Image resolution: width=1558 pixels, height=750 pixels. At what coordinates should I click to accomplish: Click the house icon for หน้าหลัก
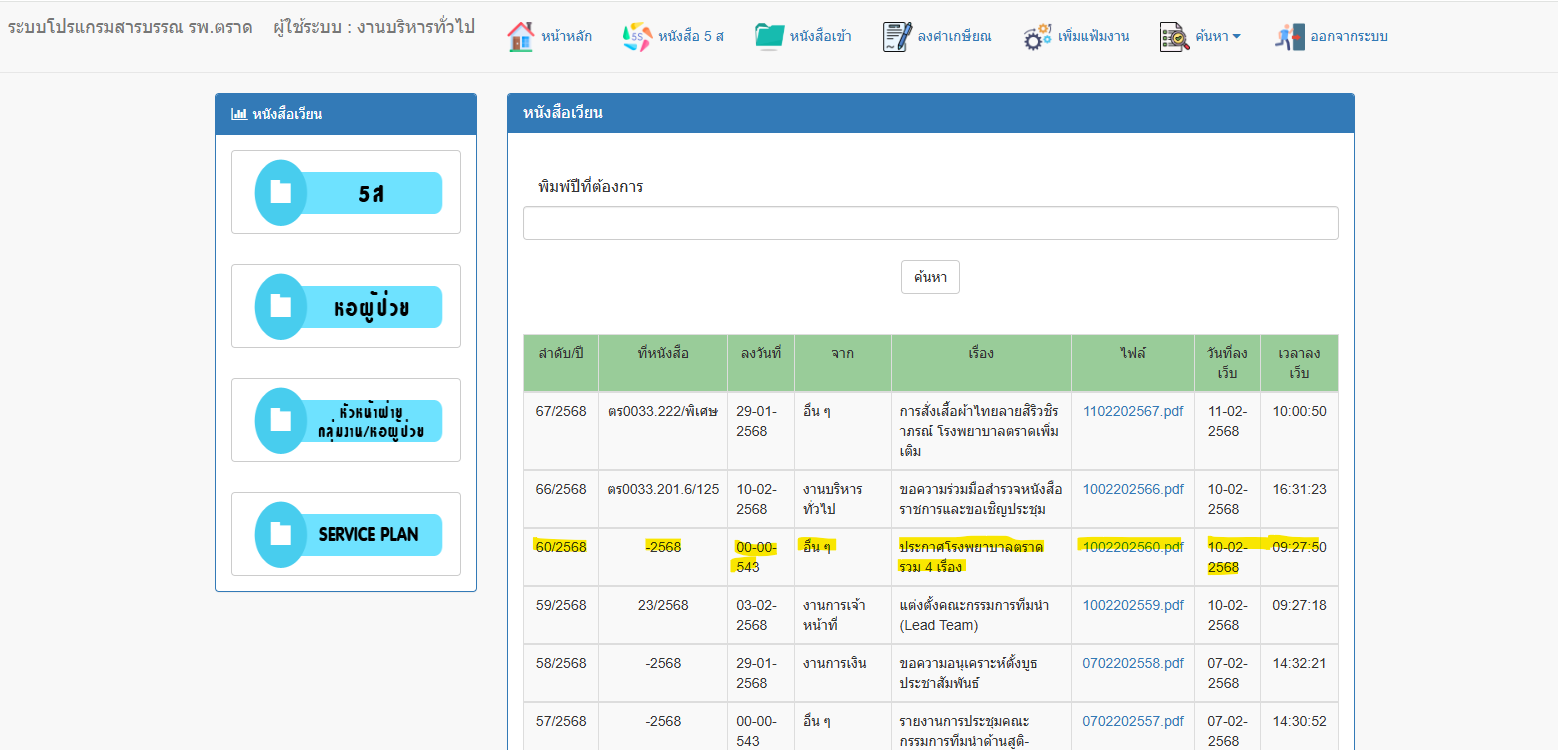point(520,37)
